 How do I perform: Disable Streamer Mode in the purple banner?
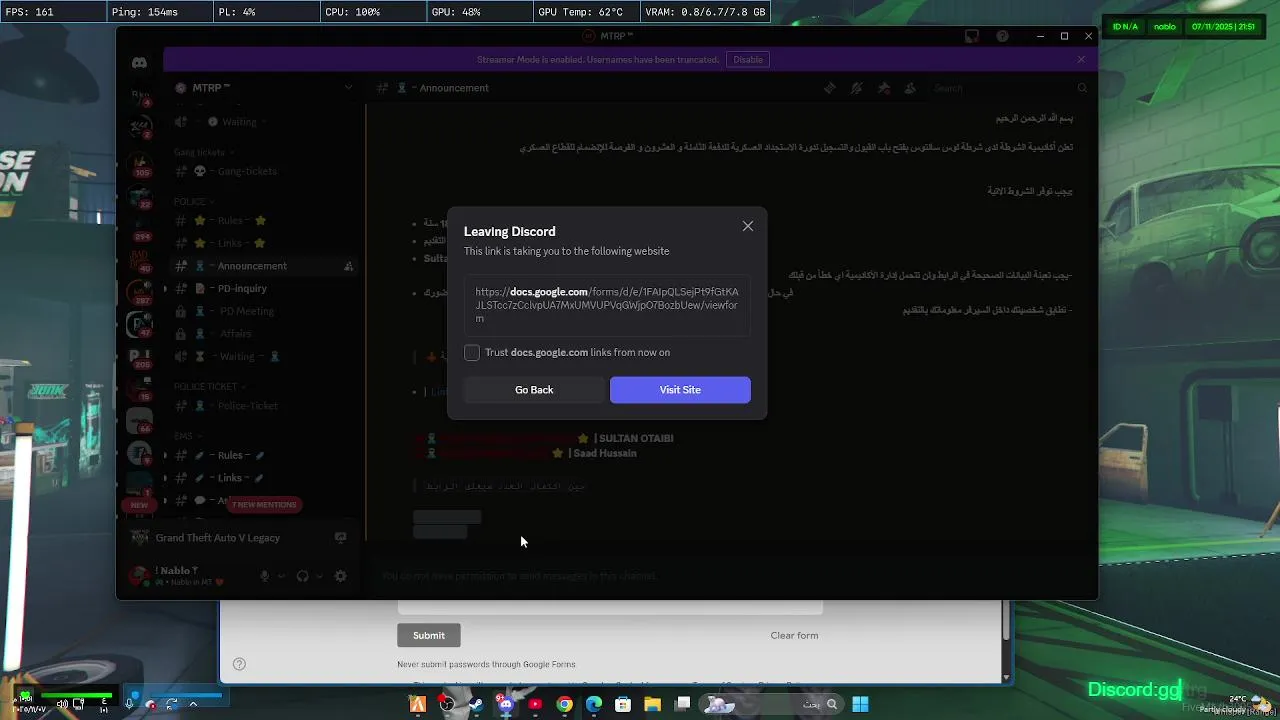[748, 60]
